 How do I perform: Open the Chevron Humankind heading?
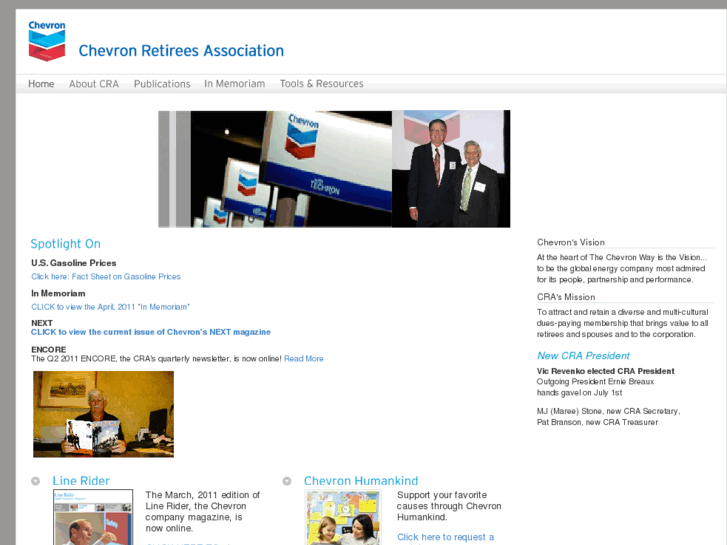click(x=361, y=481)
